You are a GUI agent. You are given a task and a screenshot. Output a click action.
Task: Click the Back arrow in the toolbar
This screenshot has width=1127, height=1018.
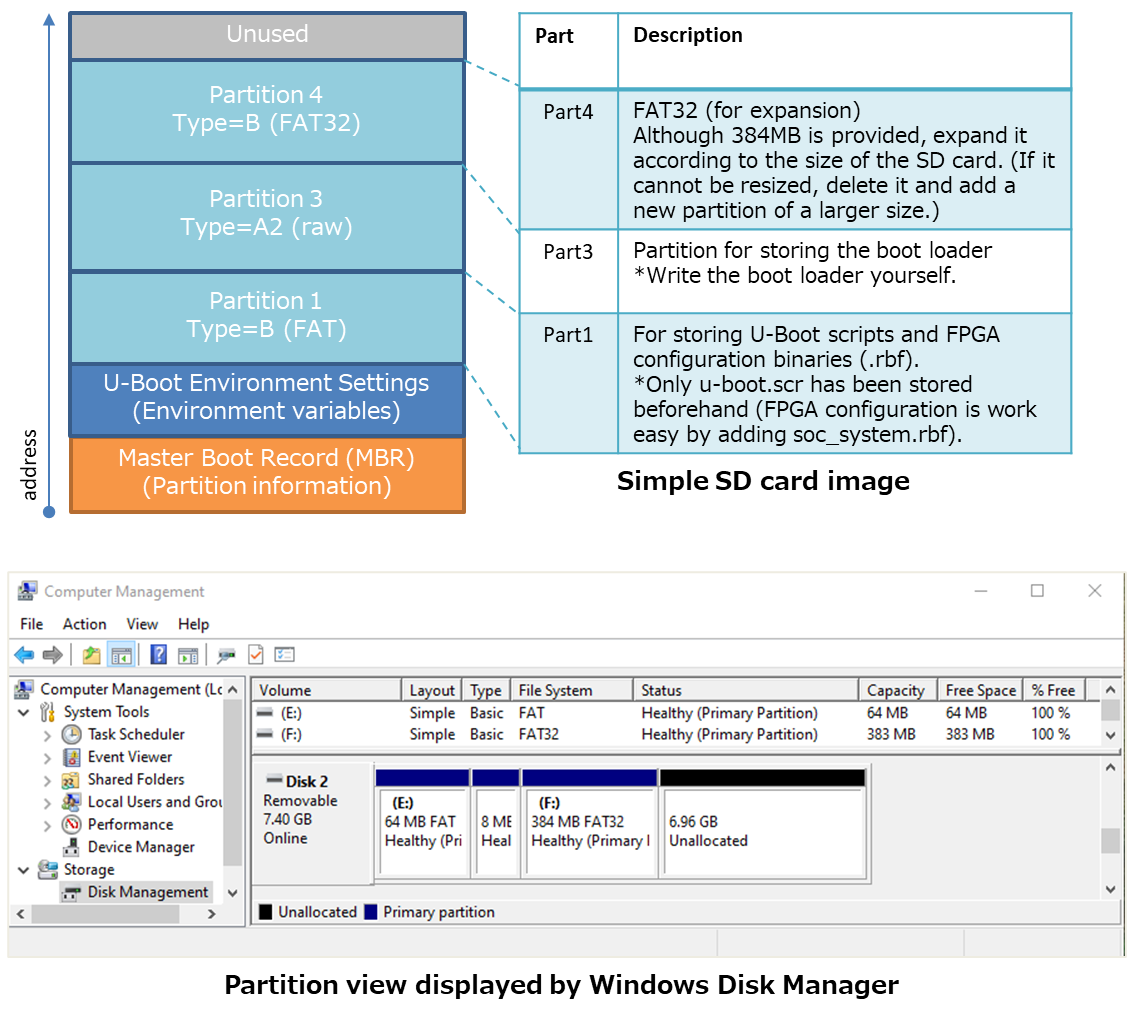click(x=24, y=655)
